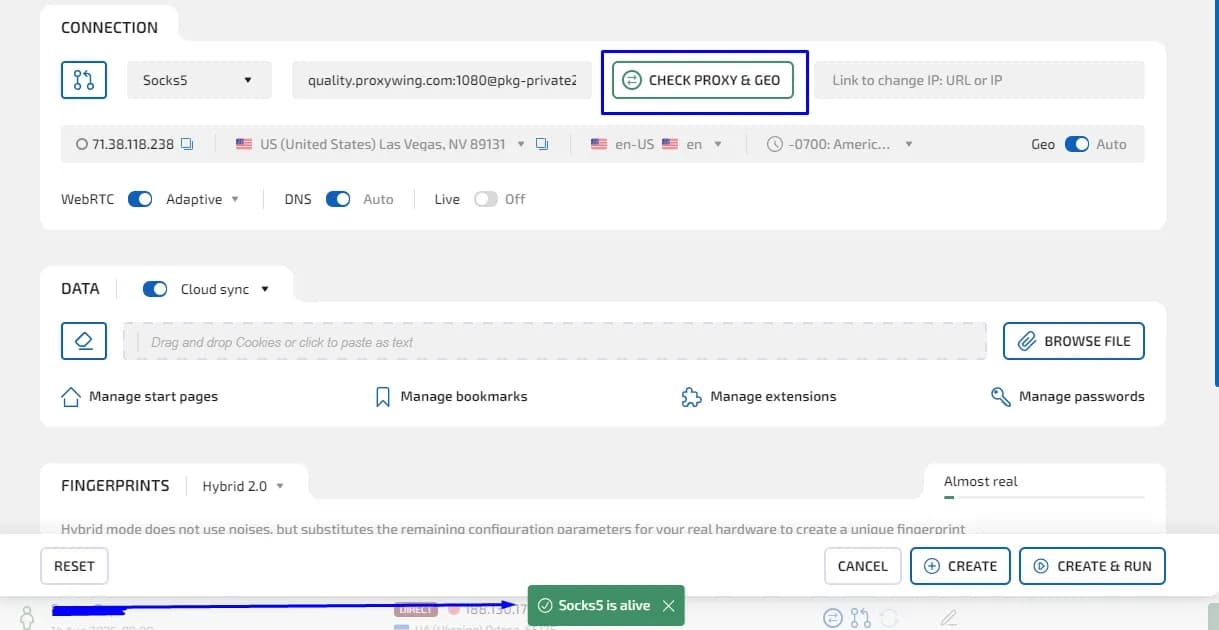Disable the WebRTC toggle
This screenshot has width=1219, height=630.
tap(139, 199)
